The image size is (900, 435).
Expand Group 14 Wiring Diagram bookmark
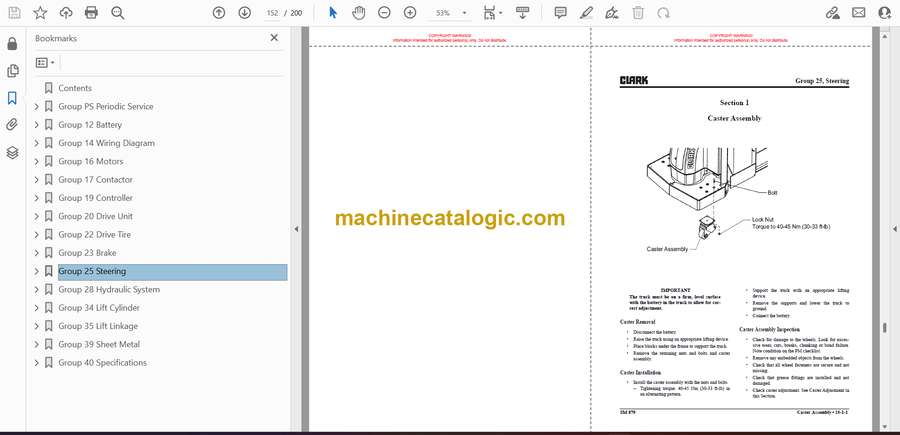click(37, 143)
